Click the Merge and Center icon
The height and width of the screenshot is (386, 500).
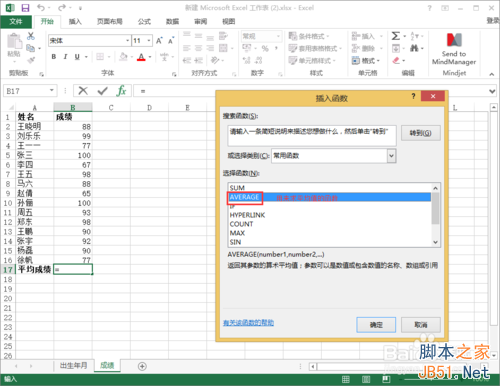click(x=223, y=48)
